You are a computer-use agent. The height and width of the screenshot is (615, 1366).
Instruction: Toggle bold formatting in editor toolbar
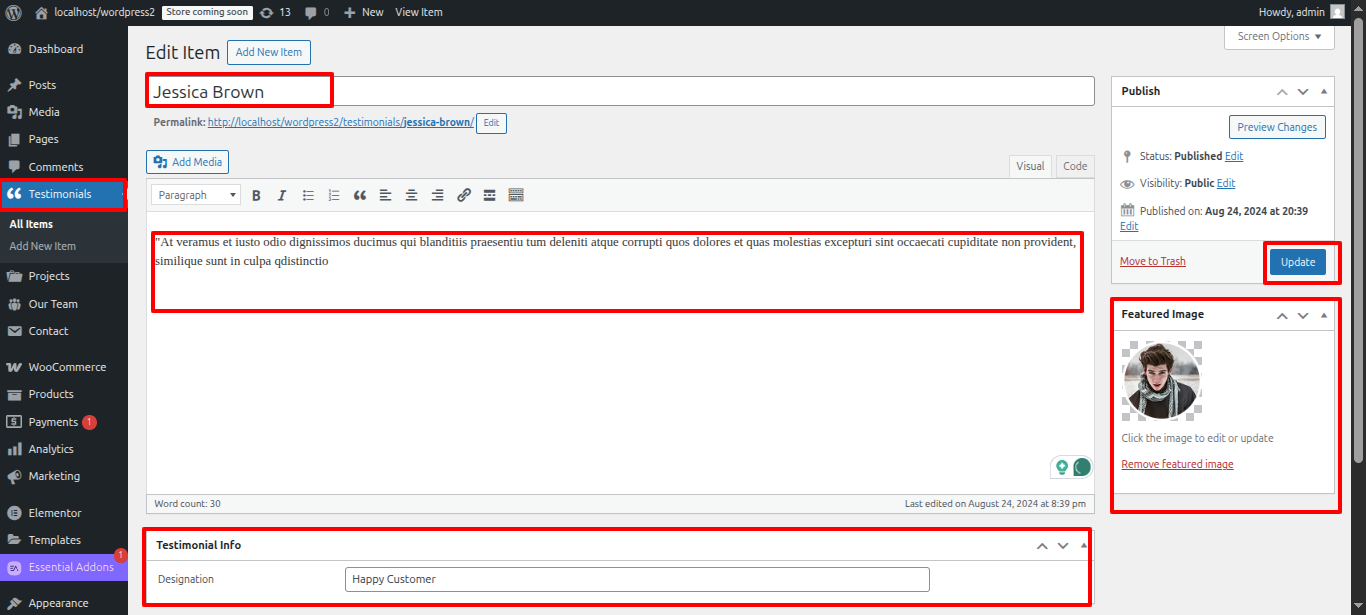(256, 196)
